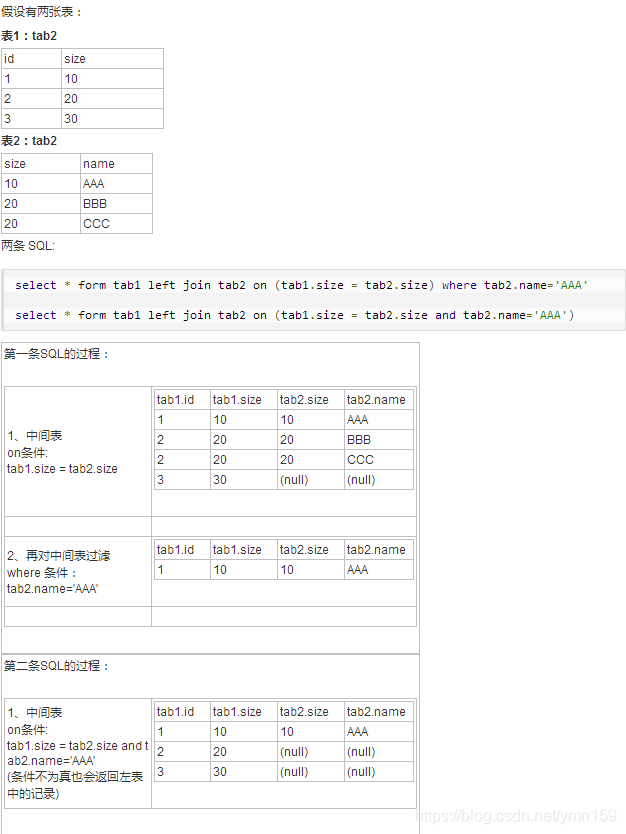Screen dimensions: 626x834
Task: Select the 'where 条件：' label
Action: tap(42, 573)
